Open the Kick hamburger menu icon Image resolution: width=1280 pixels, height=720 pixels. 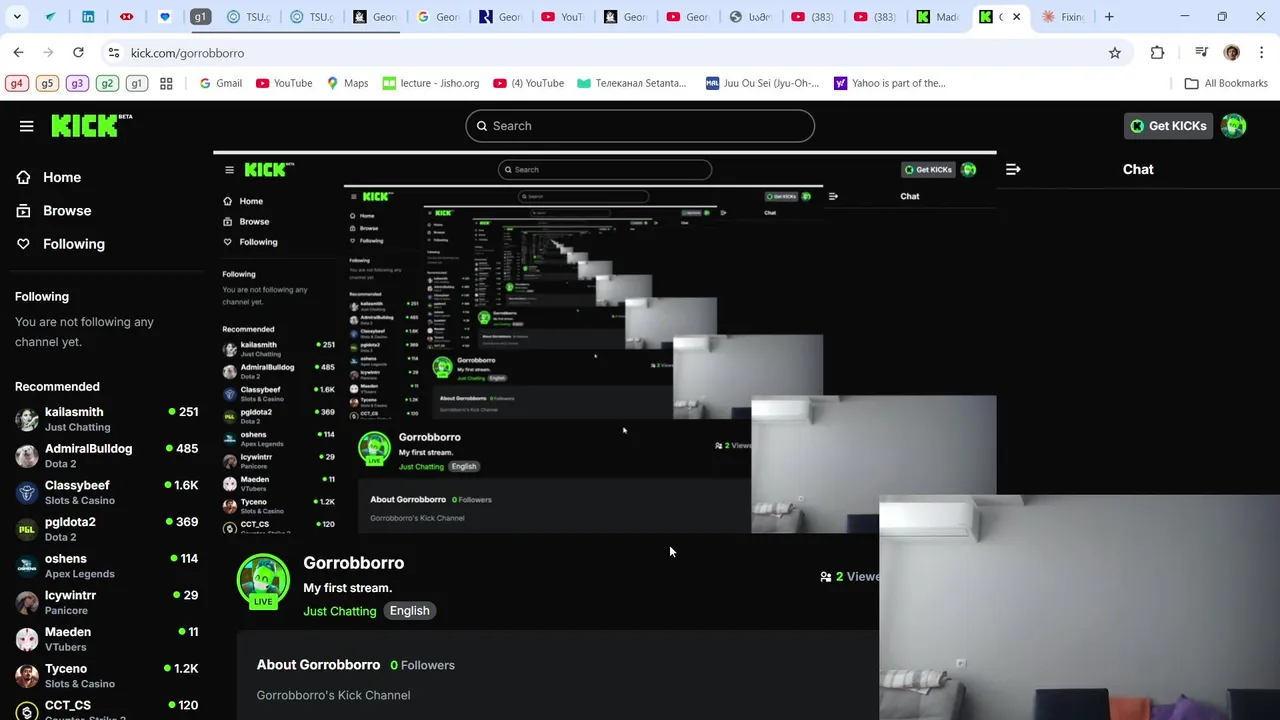(x=26, y=126)
